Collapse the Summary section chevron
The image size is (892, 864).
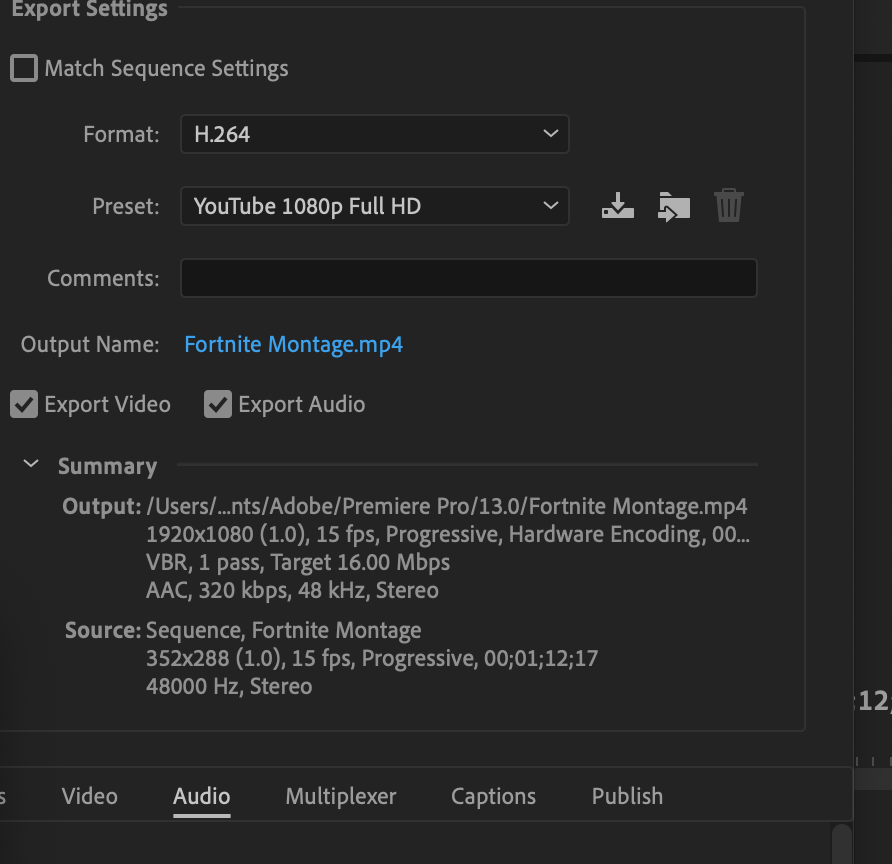tap(31, 465)
